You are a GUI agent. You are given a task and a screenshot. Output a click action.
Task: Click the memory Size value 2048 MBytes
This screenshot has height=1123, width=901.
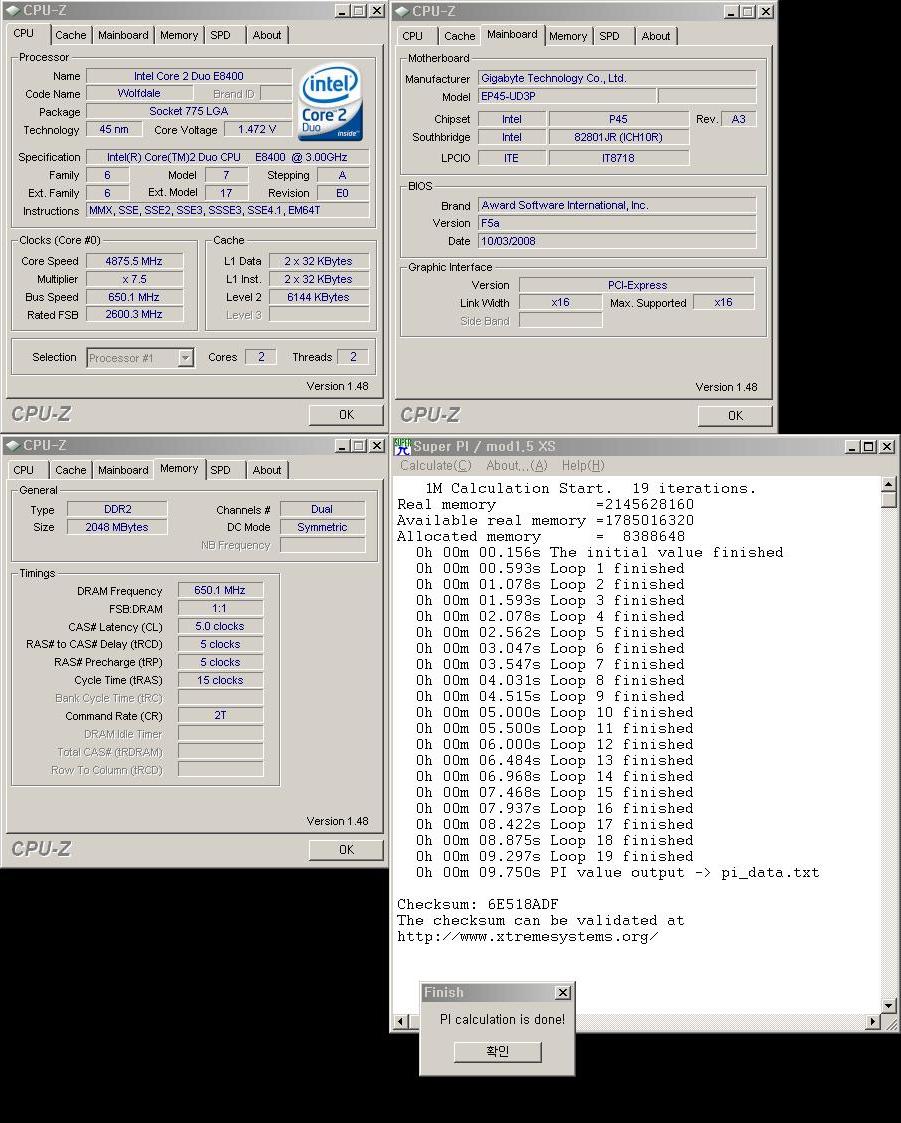coord(117,527)
